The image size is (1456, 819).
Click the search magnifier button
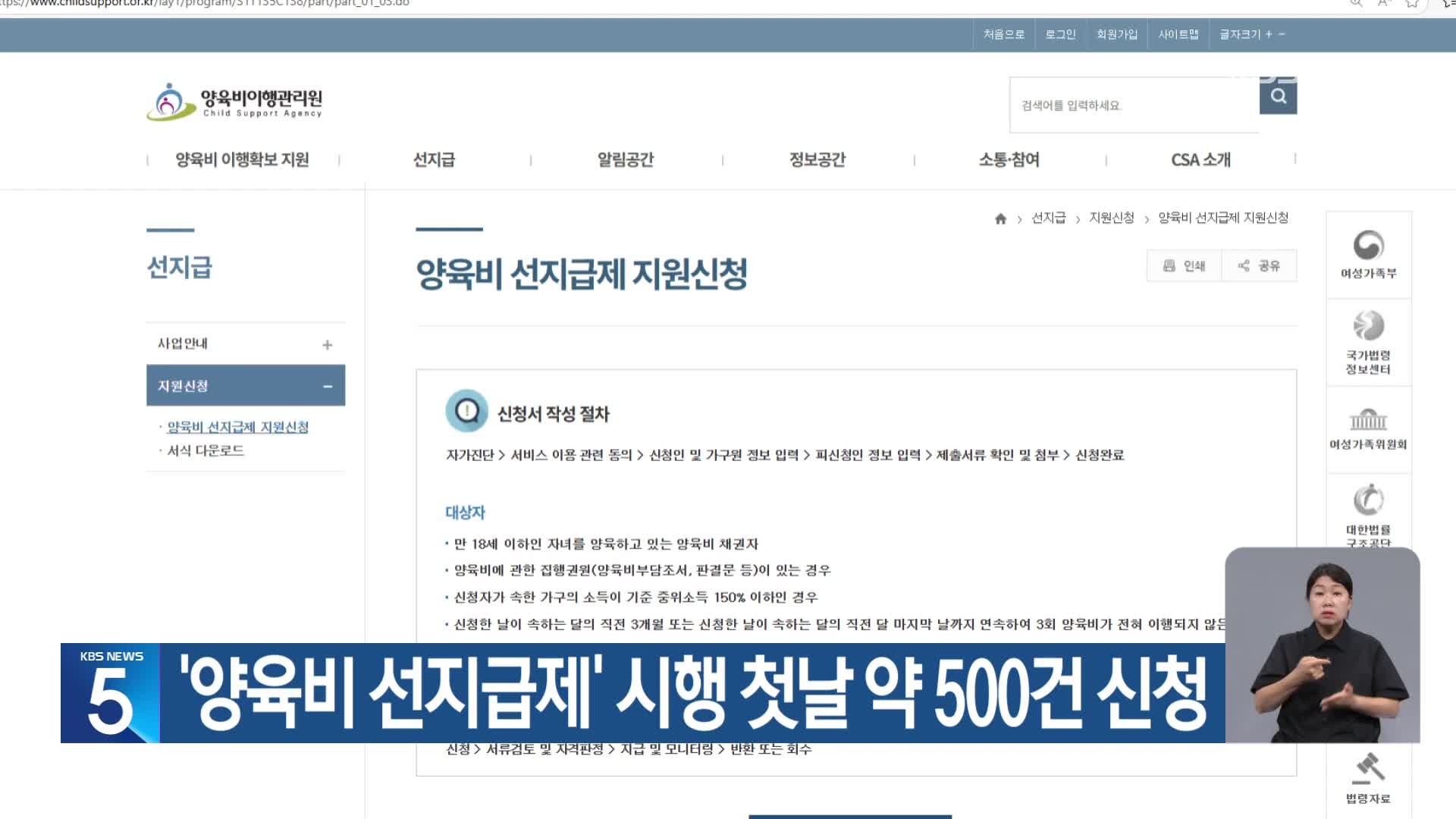coord(1278,96)
